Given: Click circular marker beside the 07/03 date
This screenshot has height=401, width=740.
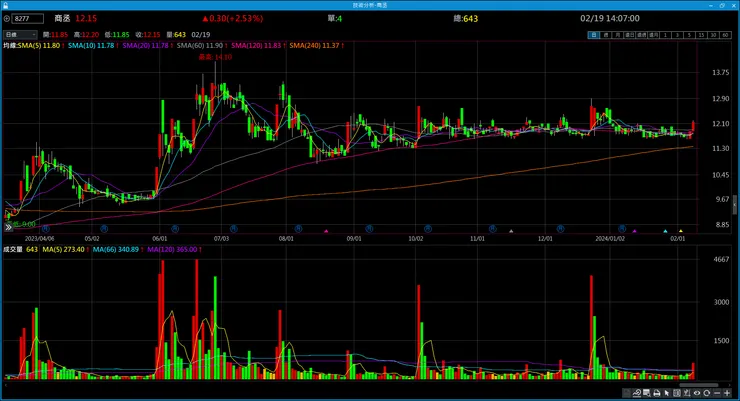Looking at the screenshot, I should click(234, 229).
